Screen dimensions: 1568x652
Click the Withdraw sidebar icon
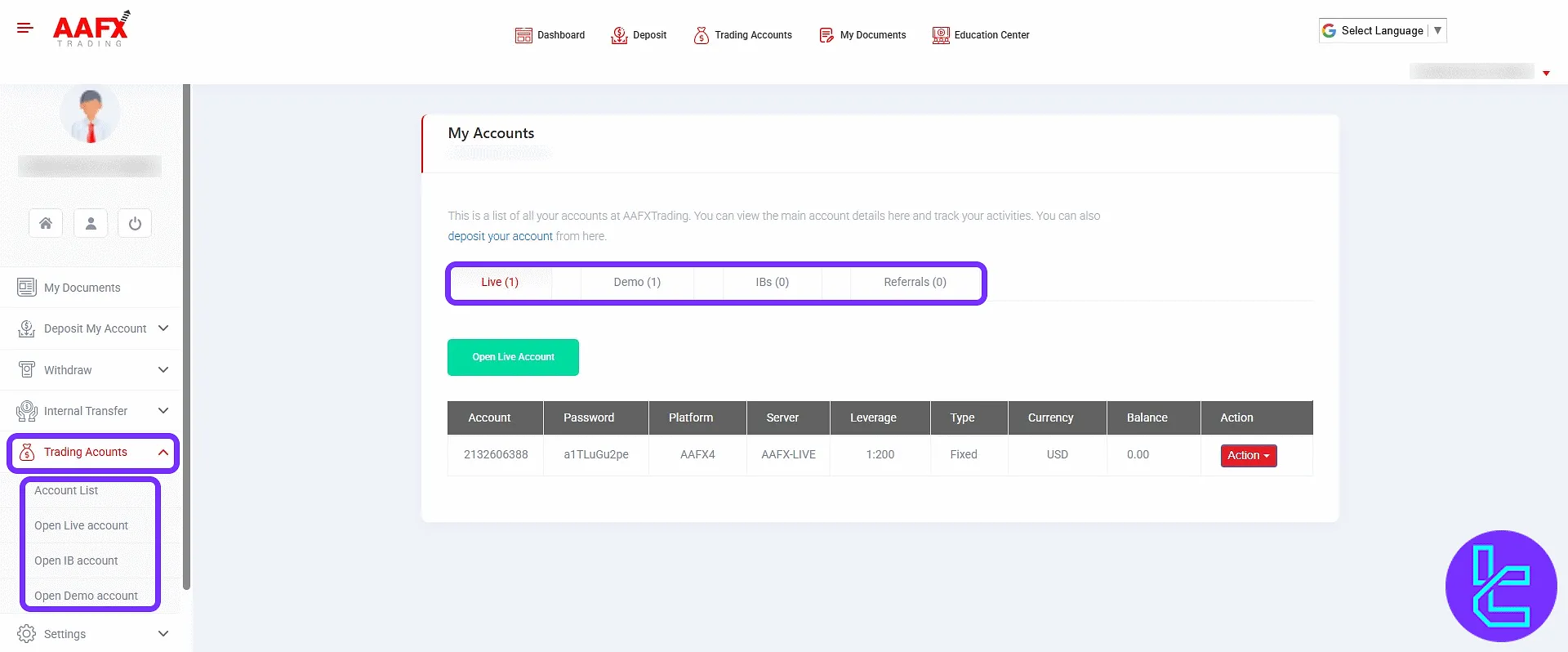(27, 369)
